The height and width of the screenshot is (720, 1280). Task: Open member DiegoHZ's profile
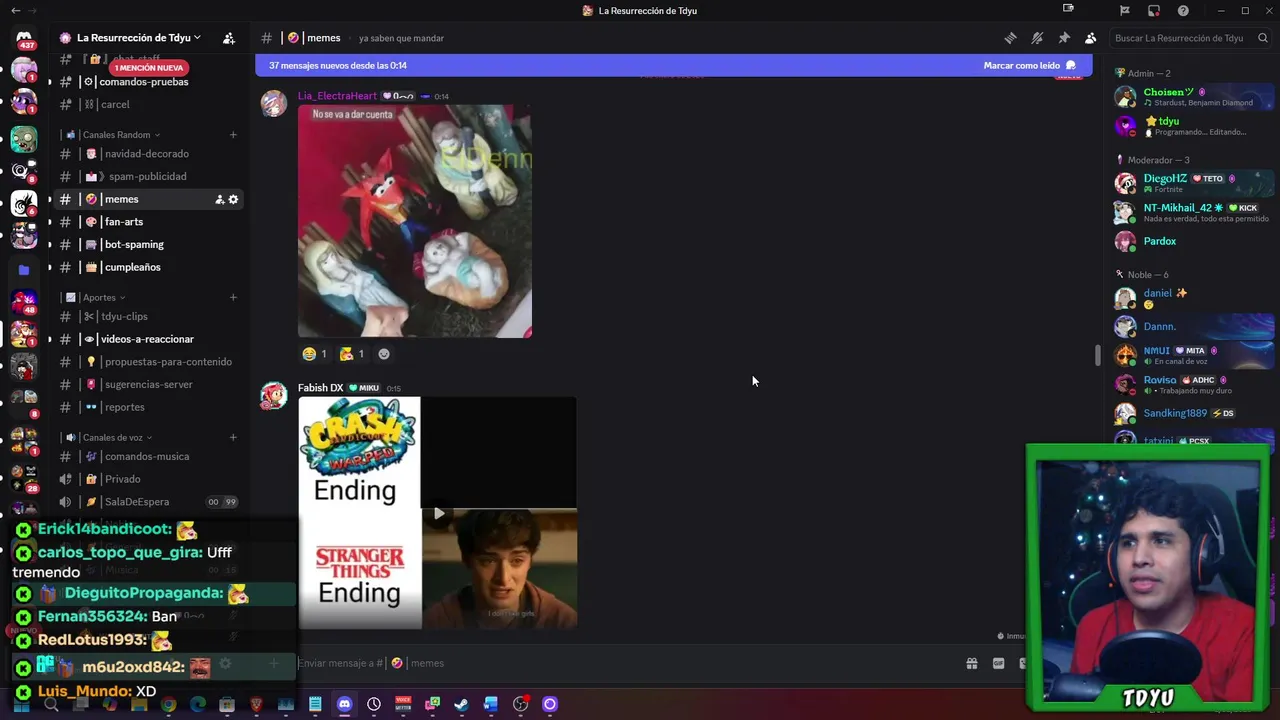tap(1194, 183)
